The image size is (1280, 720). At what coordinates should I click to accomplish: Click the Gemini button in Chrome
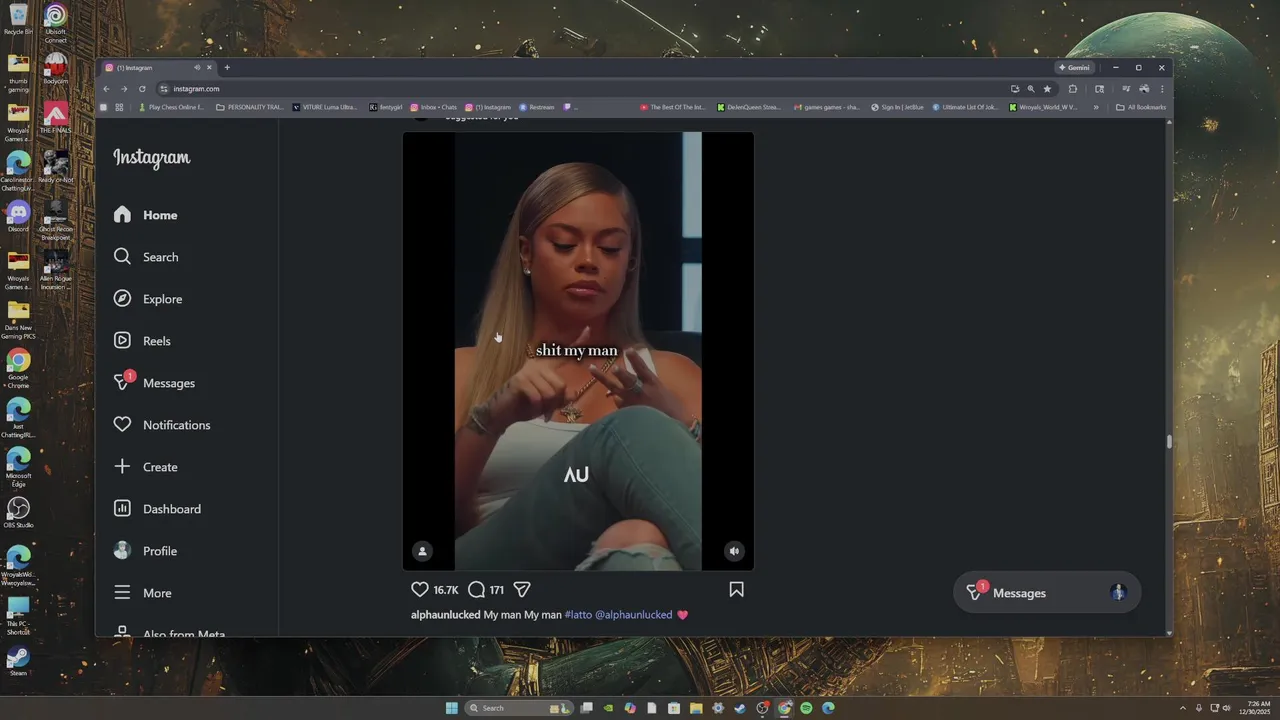click(x=1074, y=68)
